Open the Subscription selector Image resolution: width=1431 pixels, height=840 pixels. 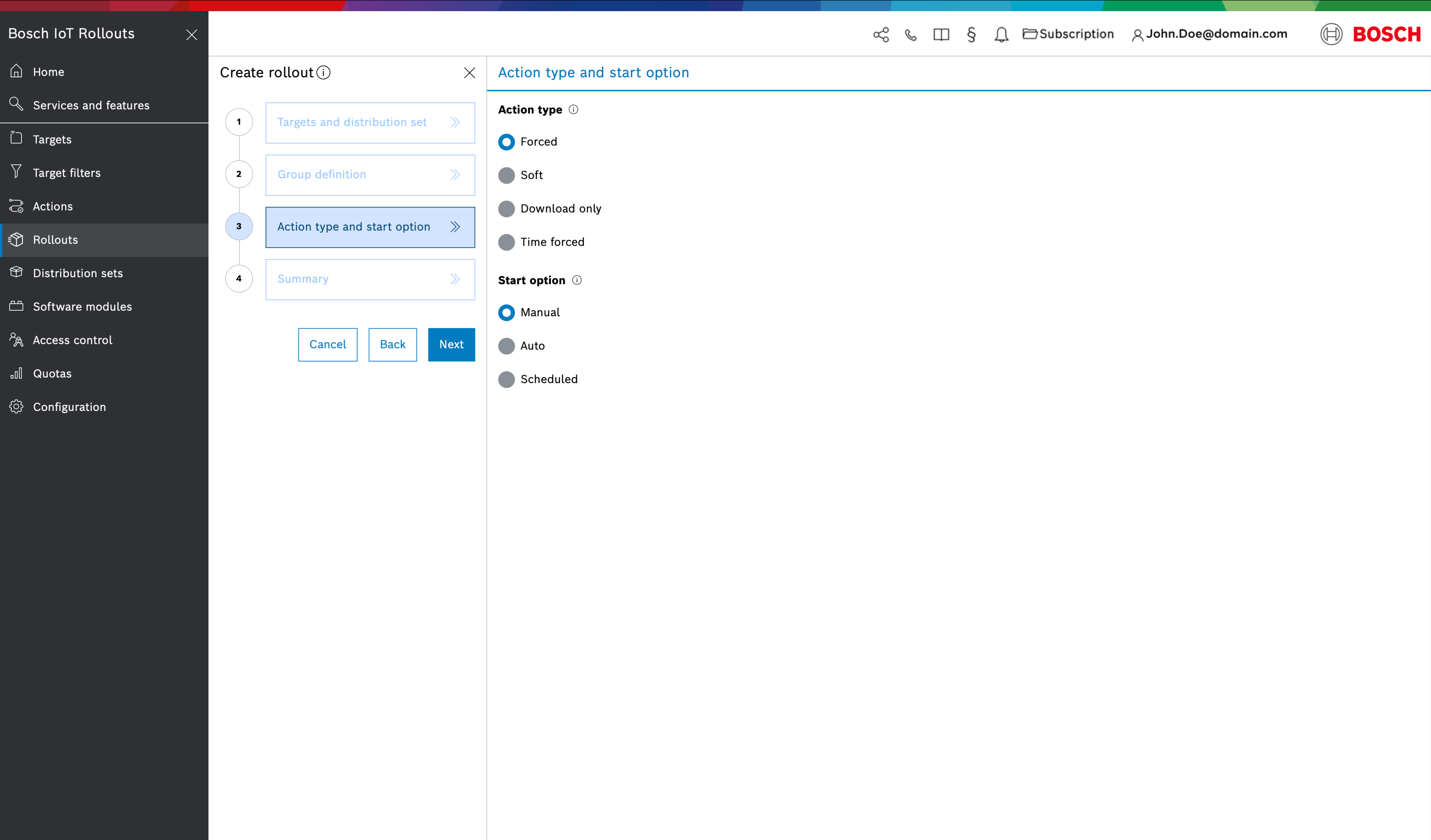(1068, 34)
